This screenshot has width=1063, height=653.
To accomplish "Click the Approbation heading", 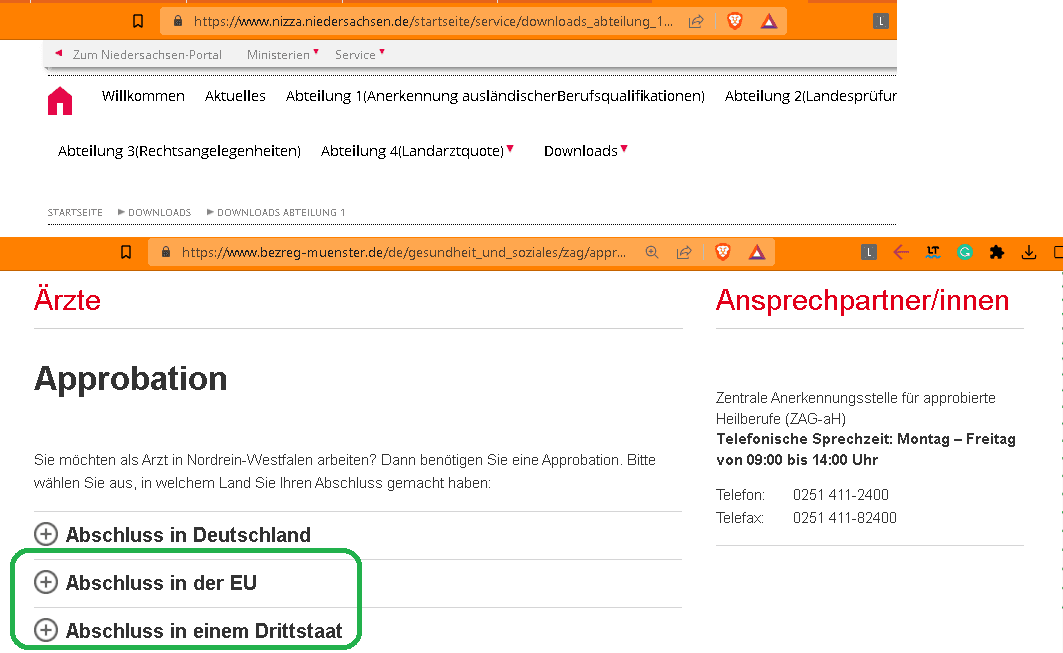I will pos(131,378).
